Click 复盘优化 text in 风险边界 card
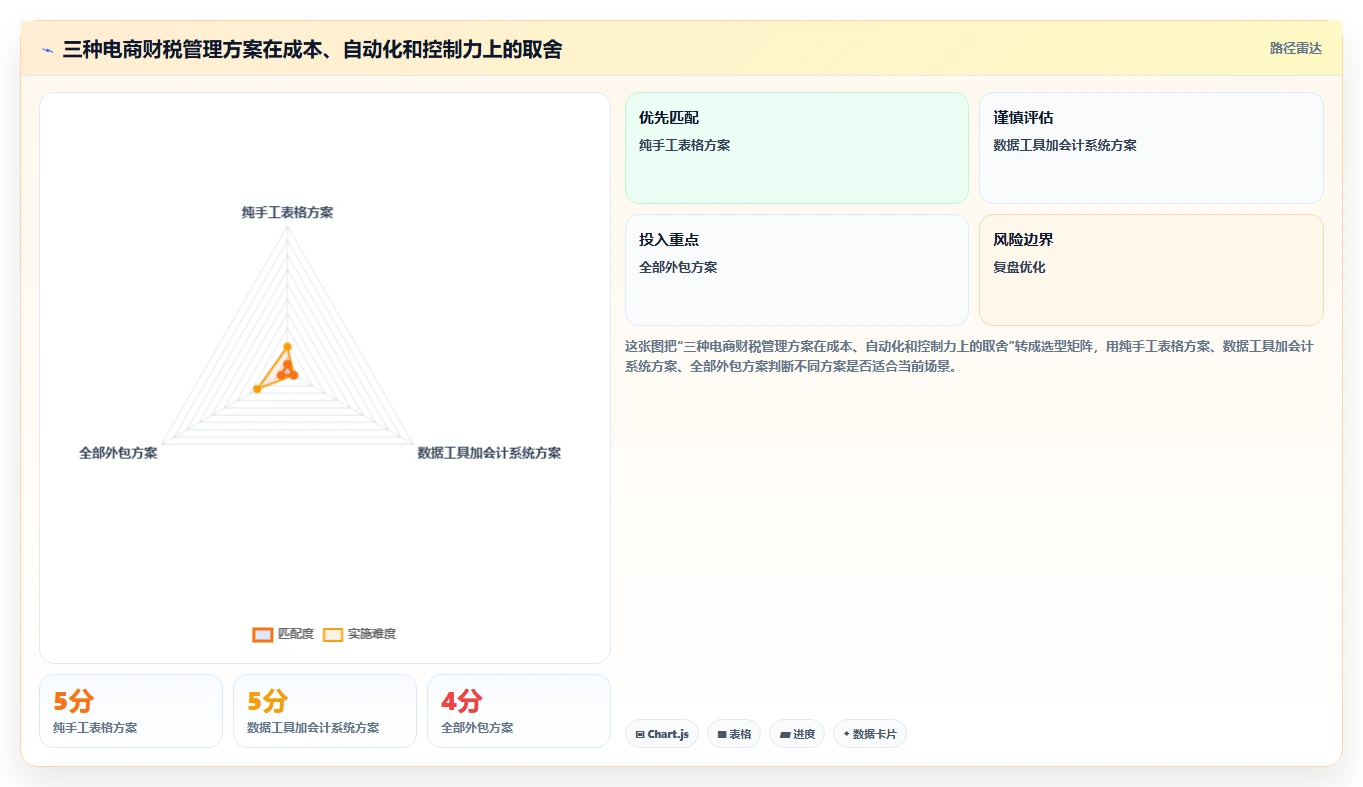 click(x=1019, y=267)
